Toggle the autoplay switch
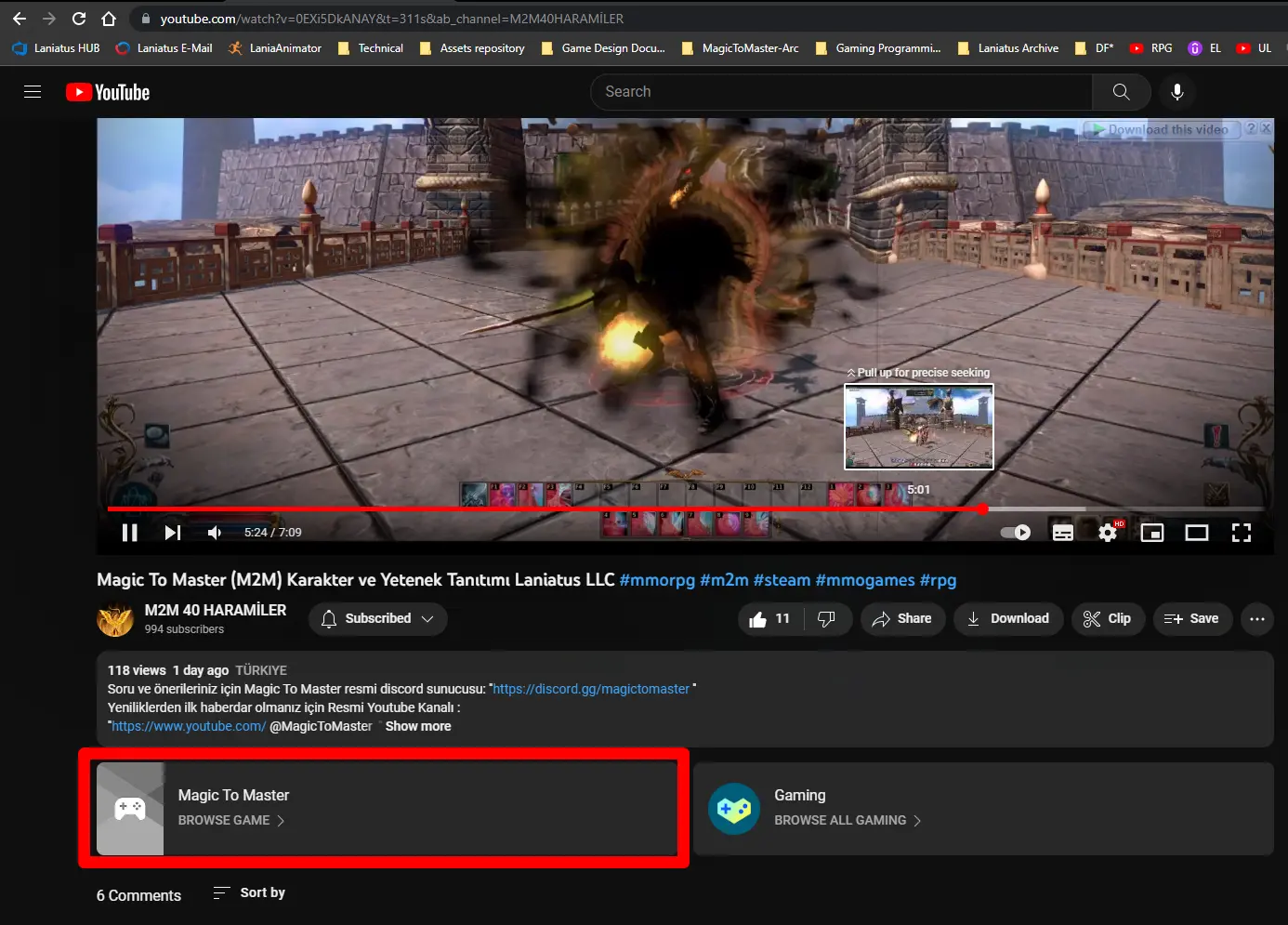This screenshot has height=925, width=1288. (x=1016, y=533)
